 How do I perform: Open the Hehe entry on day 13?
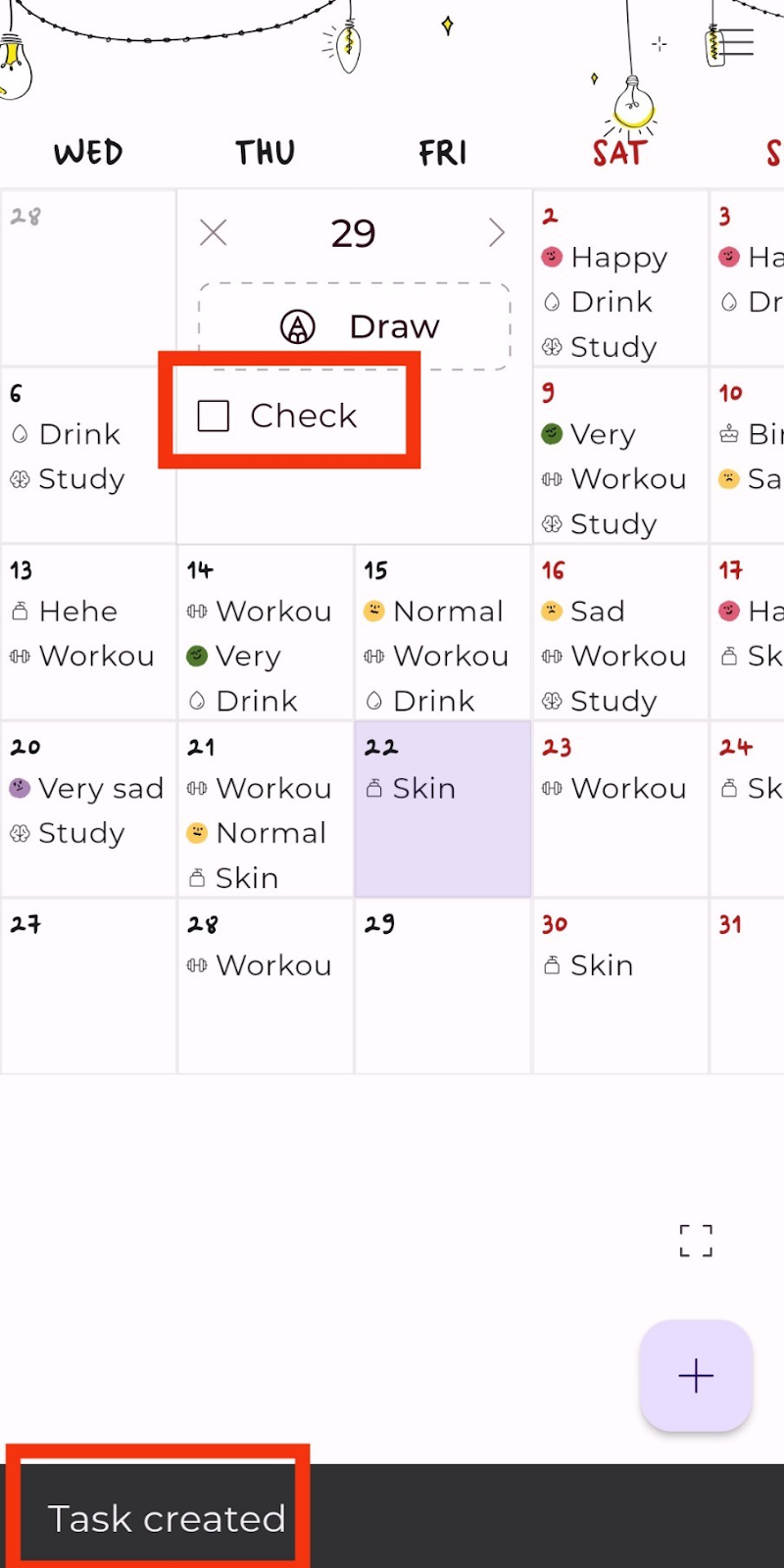(x=77, y=612)
